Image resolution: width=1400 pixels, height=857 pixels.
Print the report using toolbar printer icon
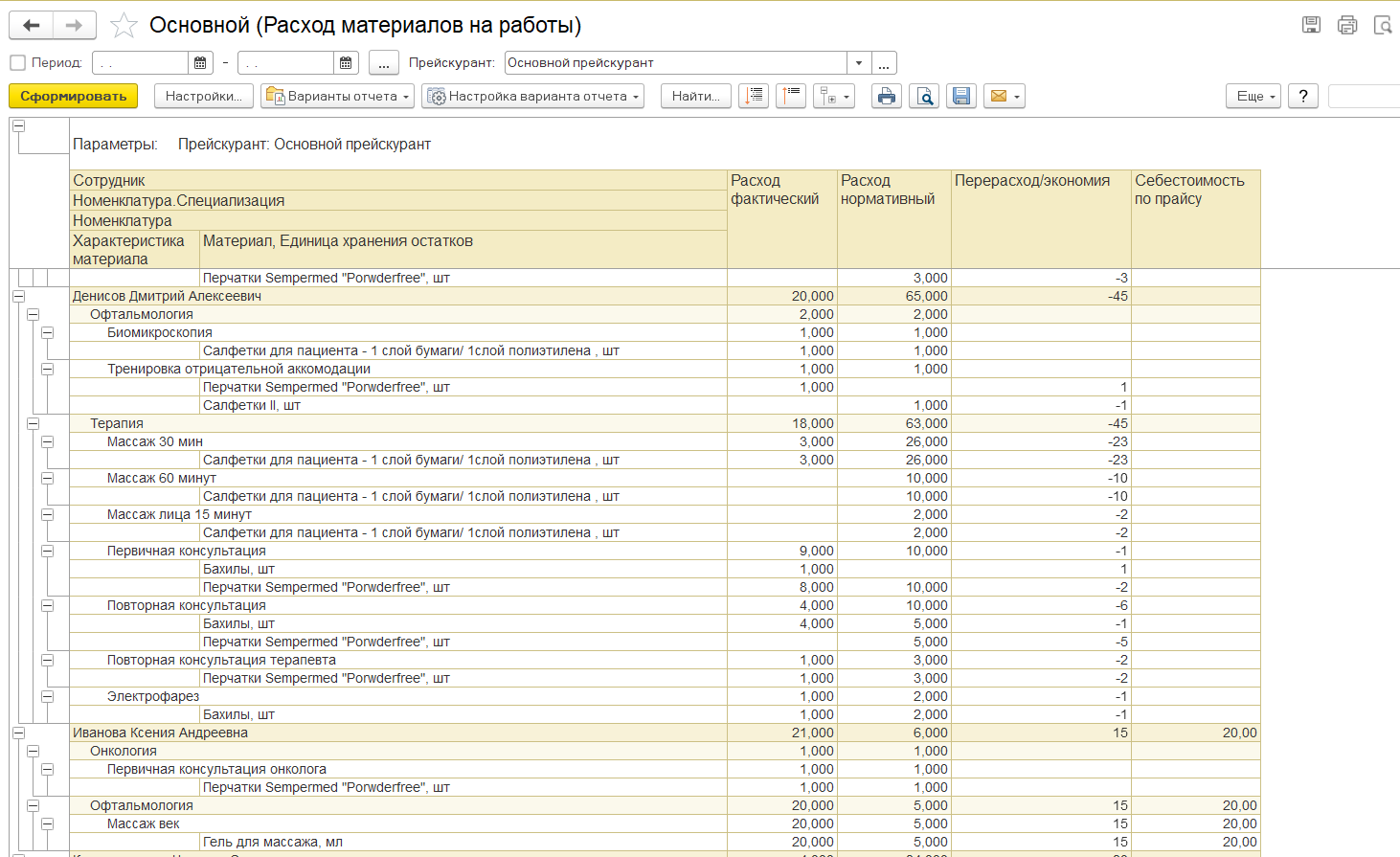click(x=887, y=96)
